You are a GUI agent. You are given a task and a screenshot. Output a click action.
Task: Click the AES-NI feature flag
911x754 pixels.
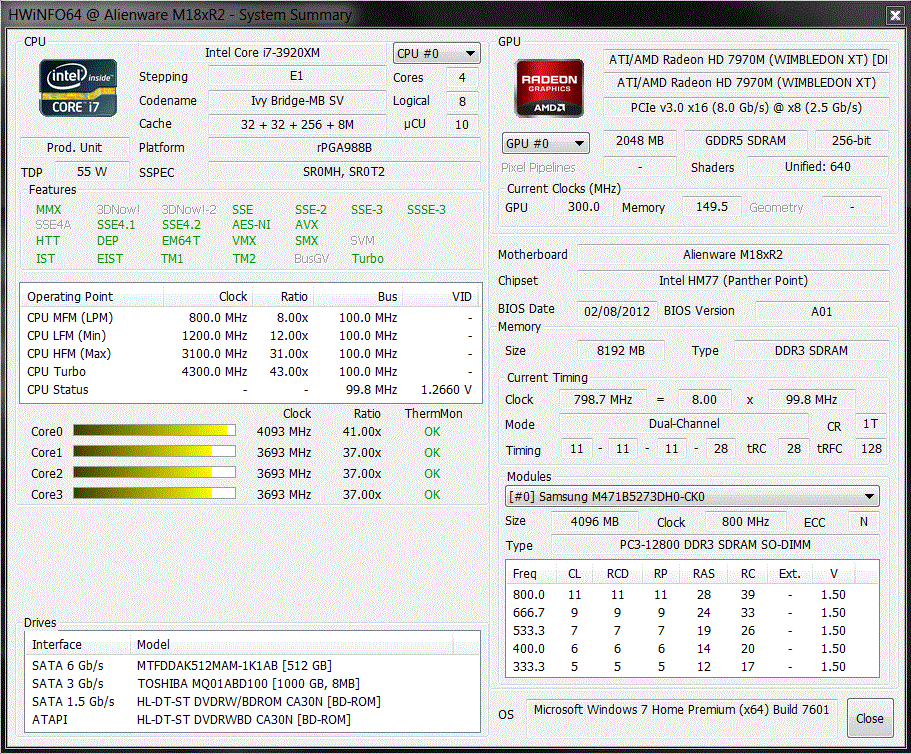252,225
